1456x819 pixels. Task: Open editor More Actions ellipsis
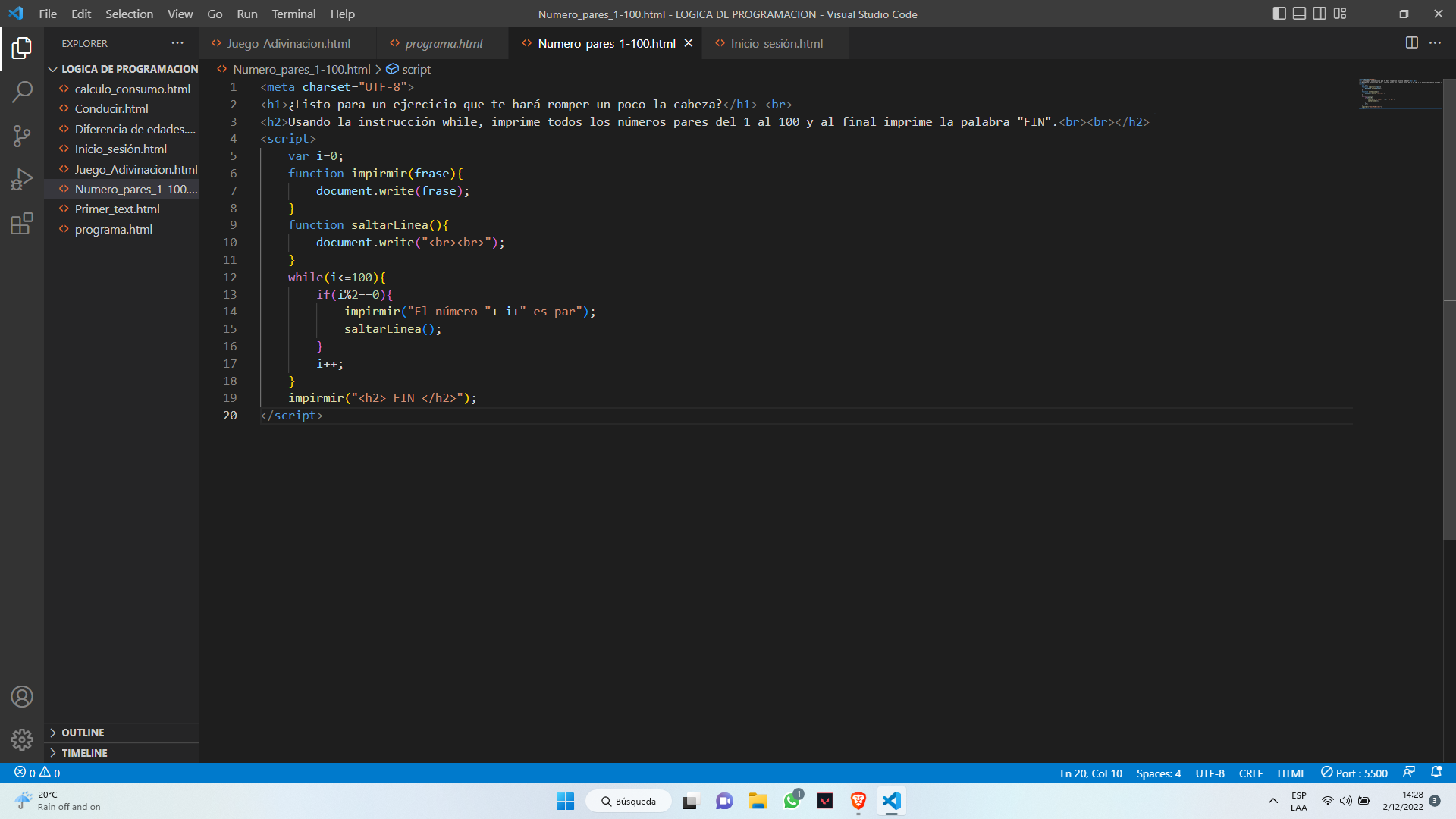(x=1435, y=43)
